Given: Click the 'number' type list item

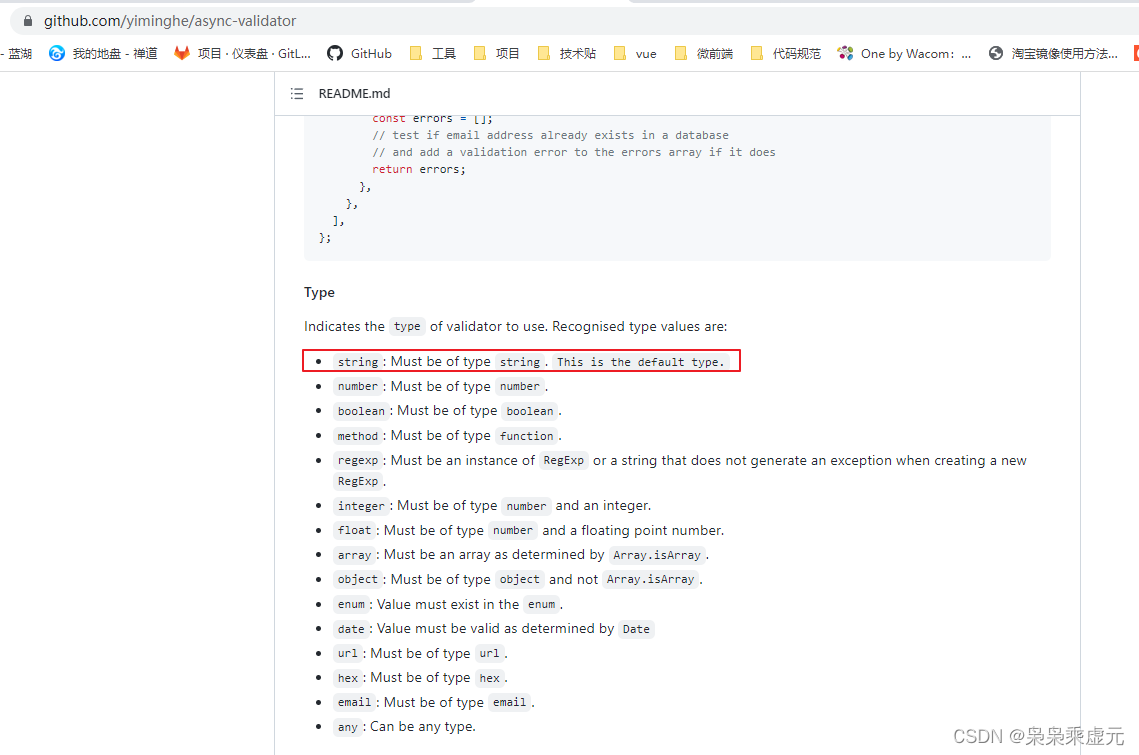Looking at the screenshot, I should (x=442, y=386).
